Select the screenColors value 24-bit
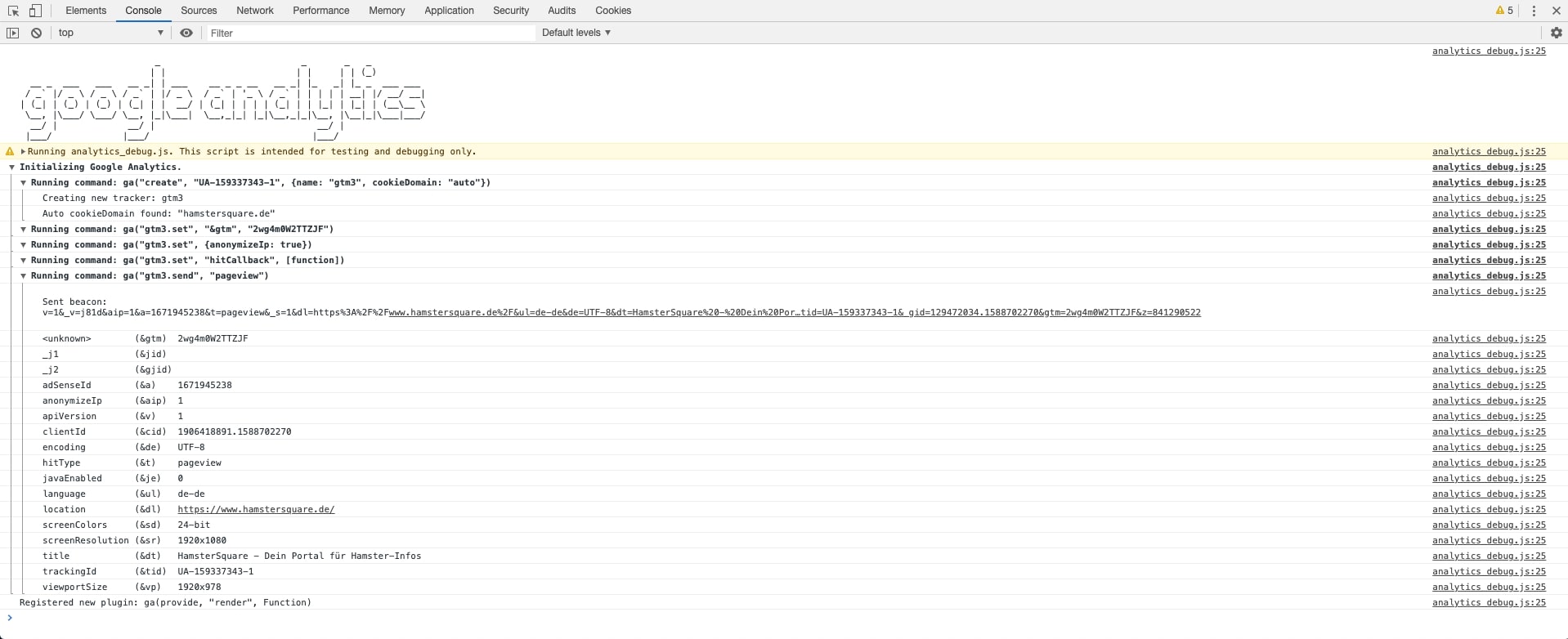 tap(194, 525)
